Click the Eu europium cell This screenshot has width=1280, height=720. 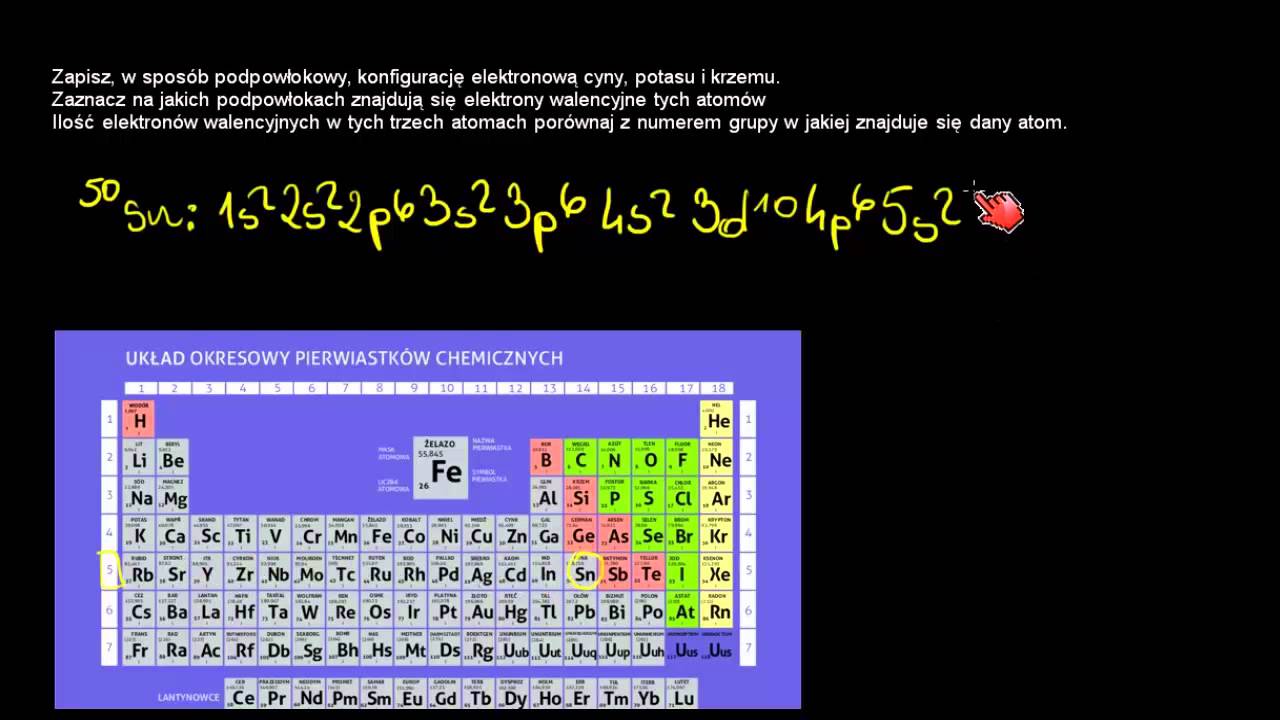(x=411, y=694)
